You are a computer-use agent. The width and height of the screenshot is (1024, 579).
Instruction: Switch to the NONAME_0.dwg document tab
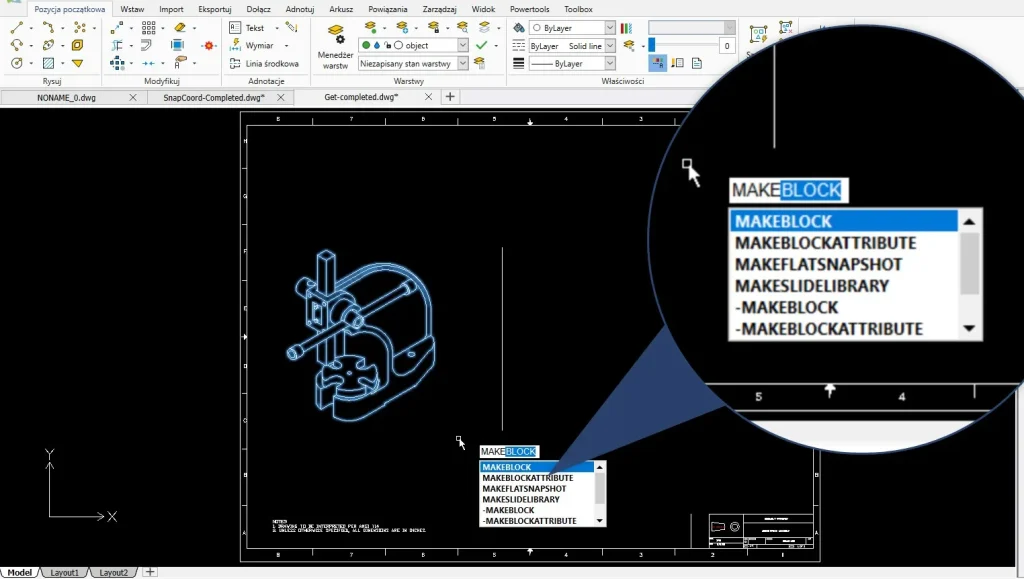(x=66, y=97)
